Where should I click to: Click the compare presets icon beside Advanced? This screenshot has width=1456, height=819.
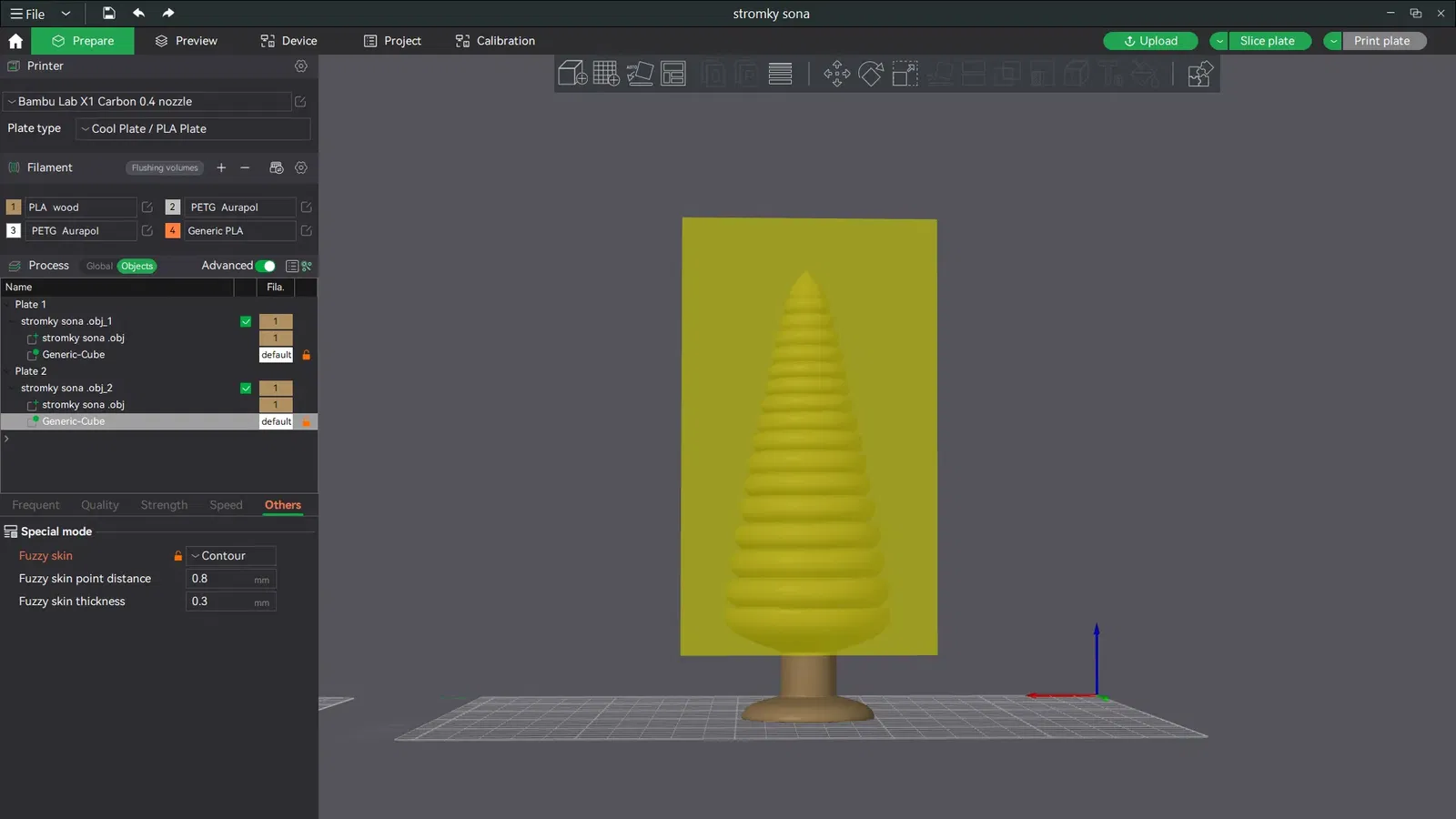point(307,266)
